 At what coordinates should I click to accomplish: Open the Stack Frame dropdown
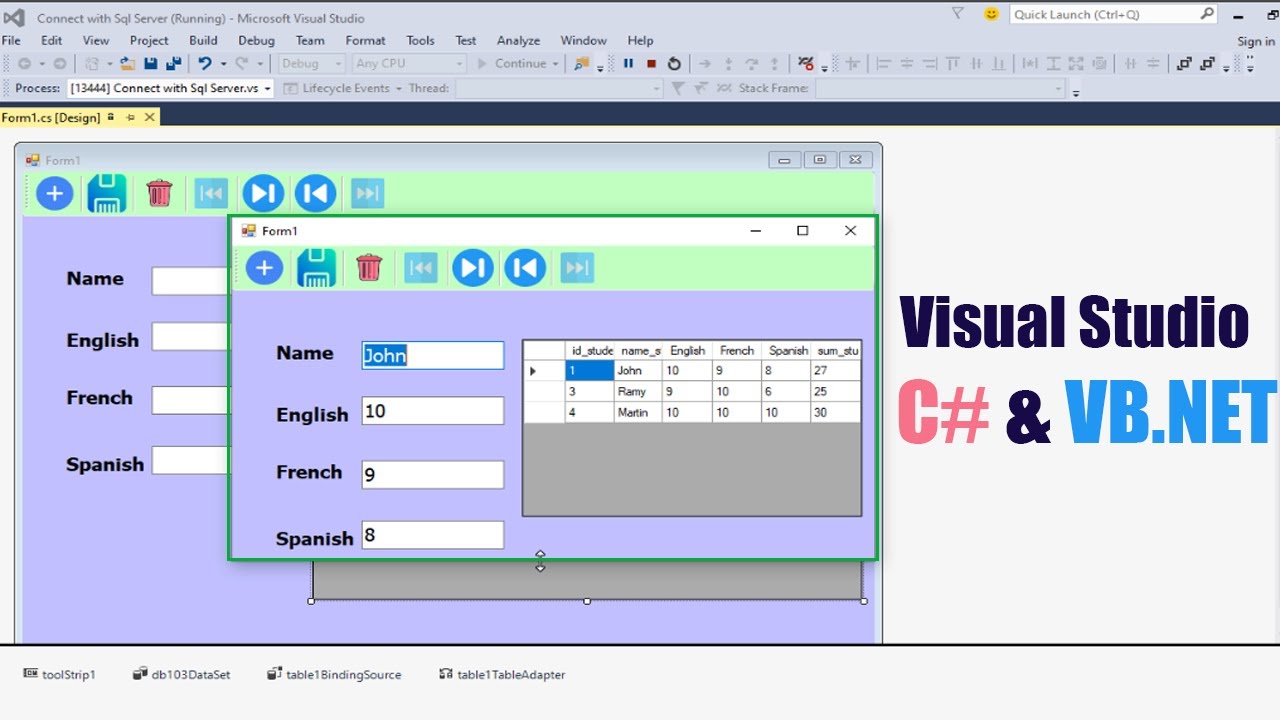940,88
